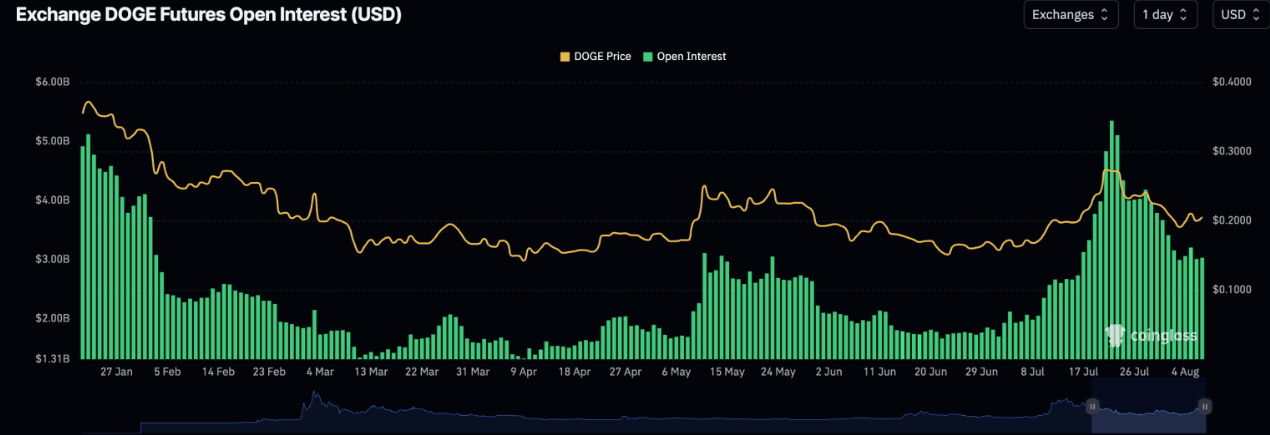Image resolution: width=1270 pixels, height=435 pixels.
Task: Click the right range slider handle
Action: (1205, 406)
